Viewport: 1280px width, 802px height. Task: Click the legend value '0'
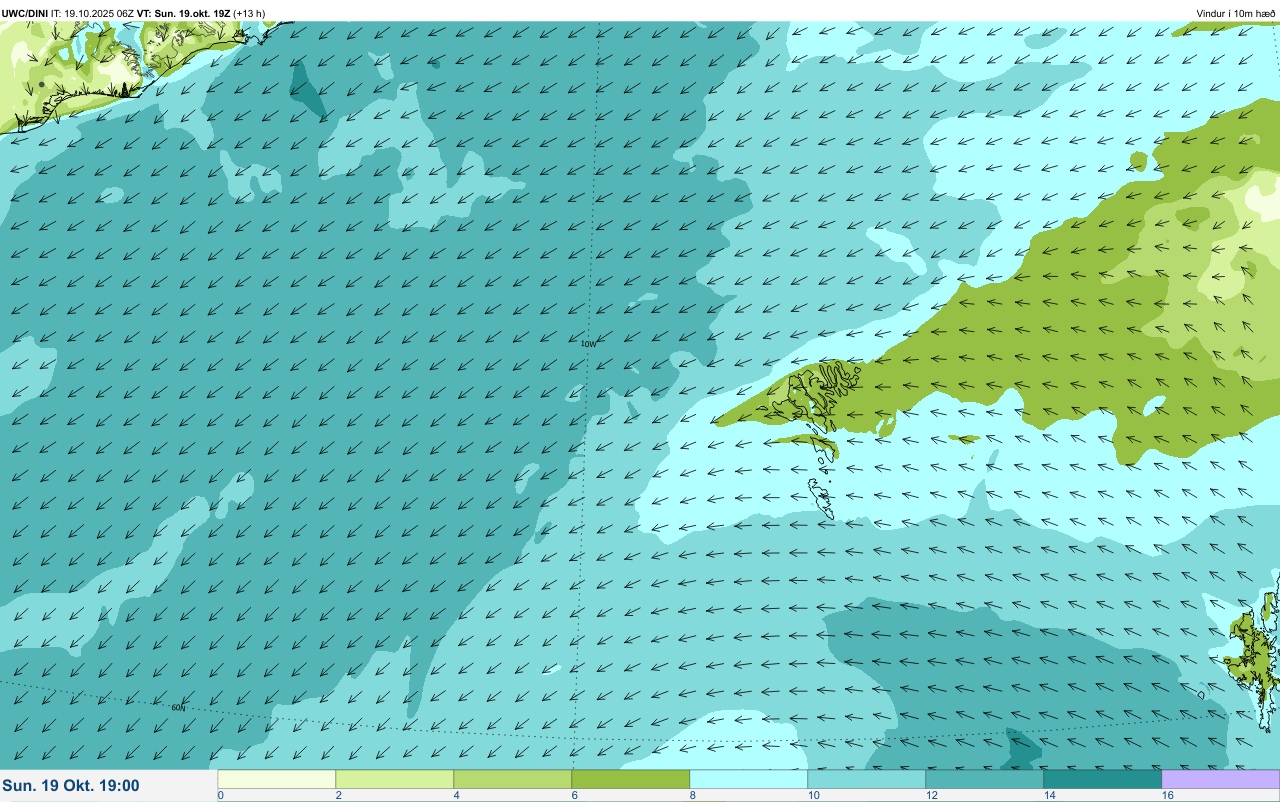pyautogui.click(x=220, y=795)
